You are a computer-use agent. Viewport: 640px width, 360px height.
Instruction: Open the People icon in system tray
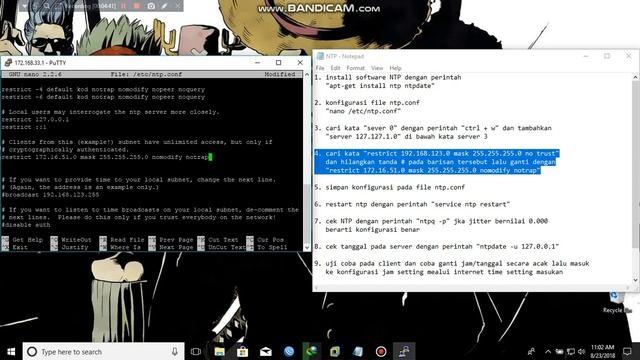[x=531, y=351]
